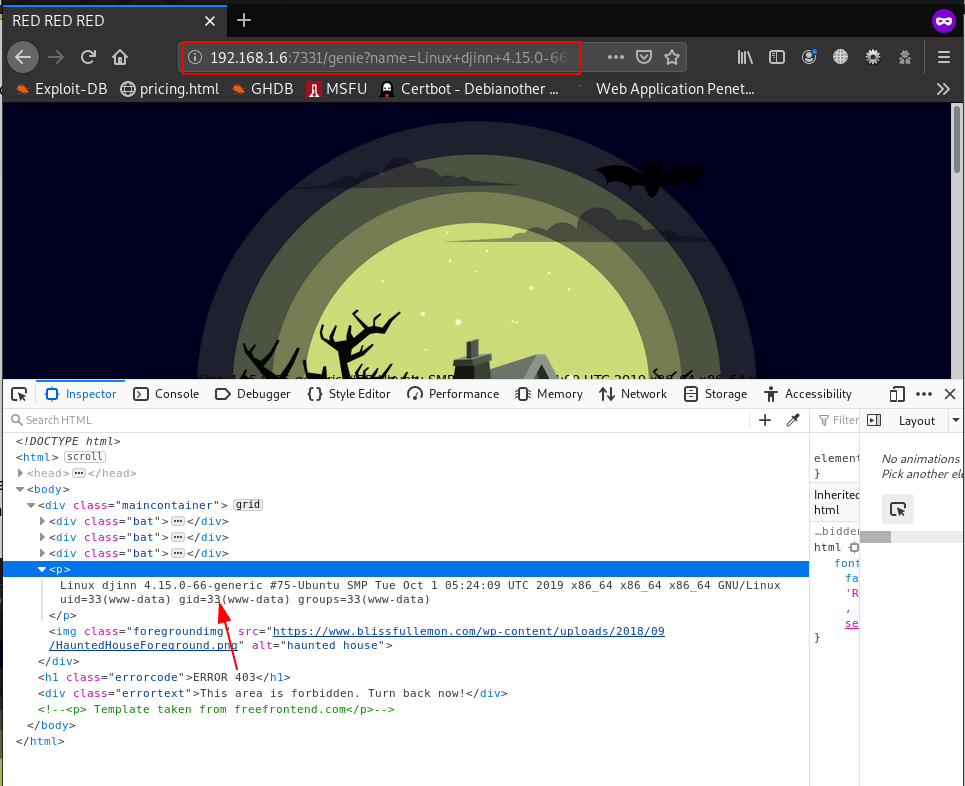Select the errortext div line
The height and width of the screenshot is (786, 965).
tap(273, 693)
